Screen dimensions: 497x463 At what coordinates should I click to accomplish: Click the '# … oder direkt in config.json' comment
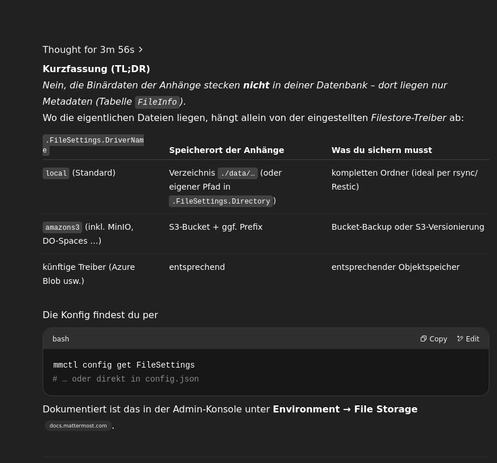pyautogui.click(x=126, y=379)
